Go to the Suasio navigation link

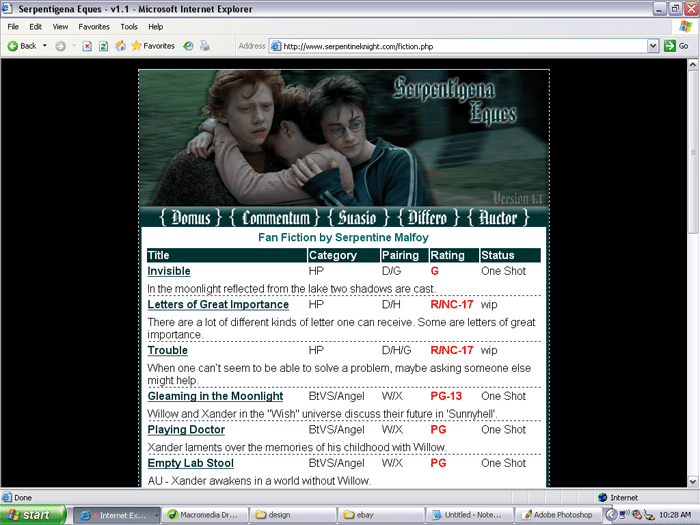358,218
